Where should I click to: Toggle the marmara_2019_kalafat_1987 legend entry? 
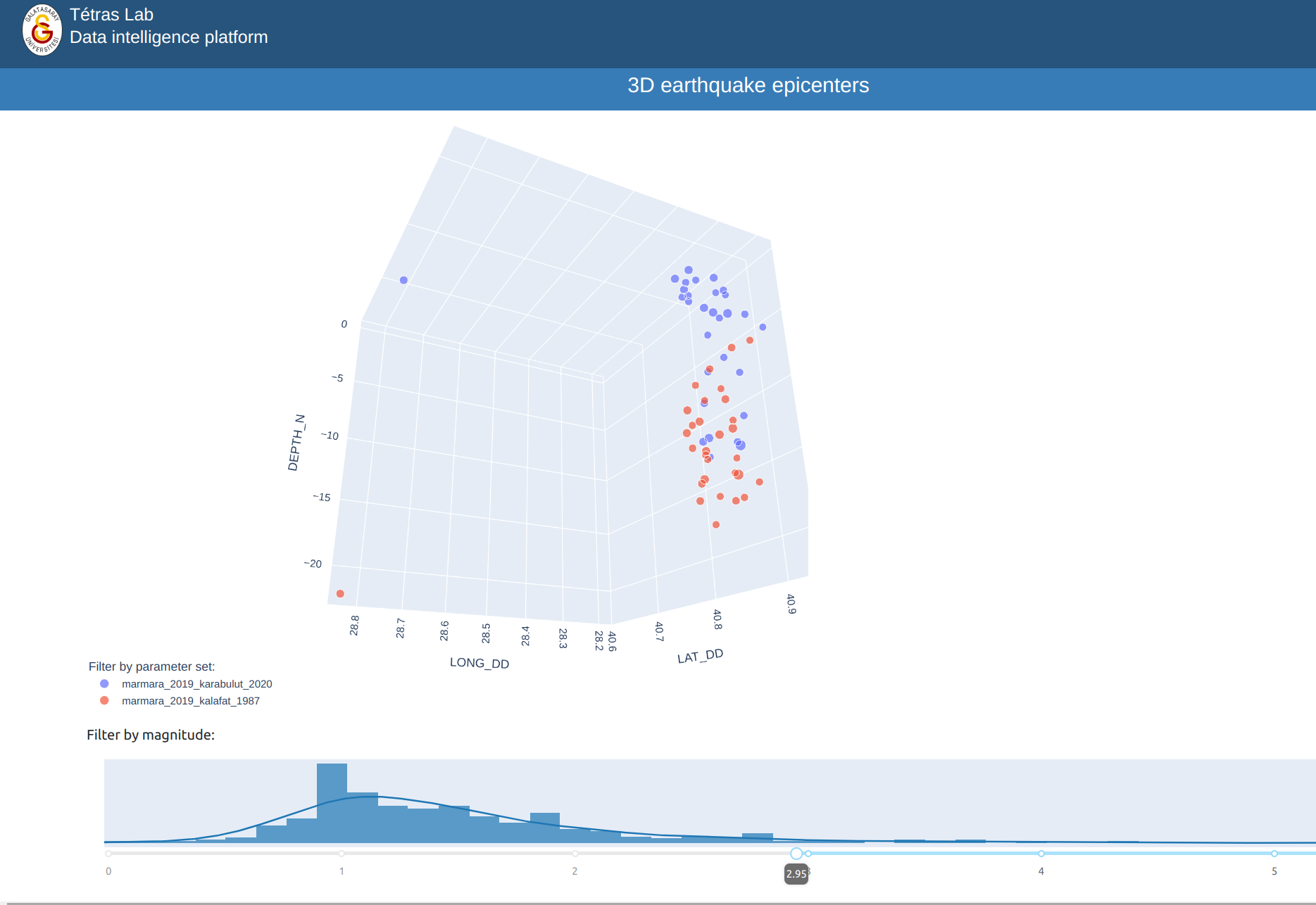190,701
